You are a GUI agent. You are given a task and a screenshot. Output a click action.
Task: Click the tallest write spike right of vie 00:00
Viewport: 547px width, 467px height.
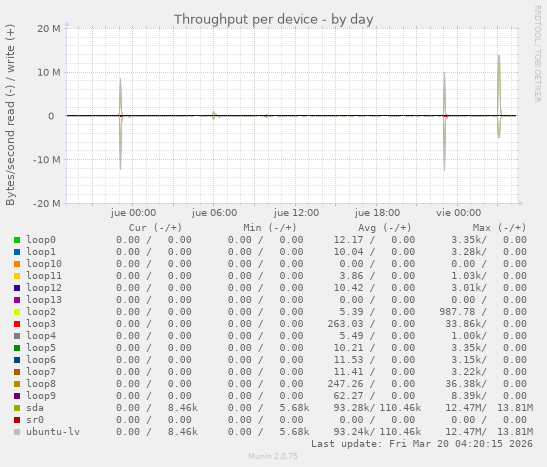click(499, 84)
